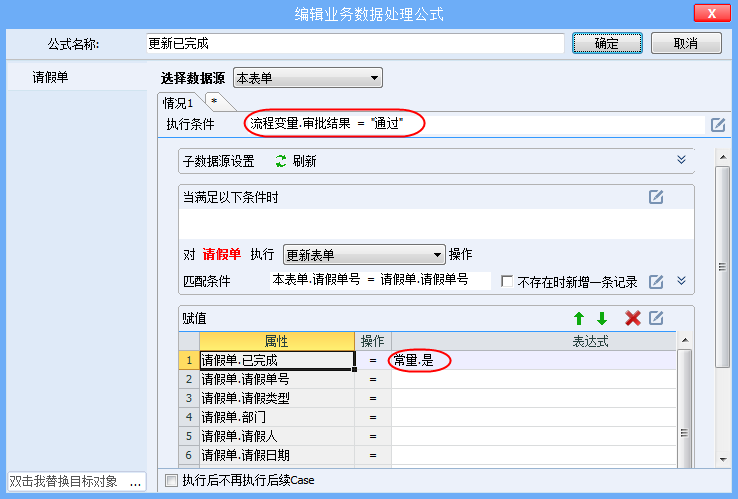Click the ... button beside 双击我替换目标对象
Image resolution: width=738 pixels, height=499 pixels.
click(x=136, y=482)
